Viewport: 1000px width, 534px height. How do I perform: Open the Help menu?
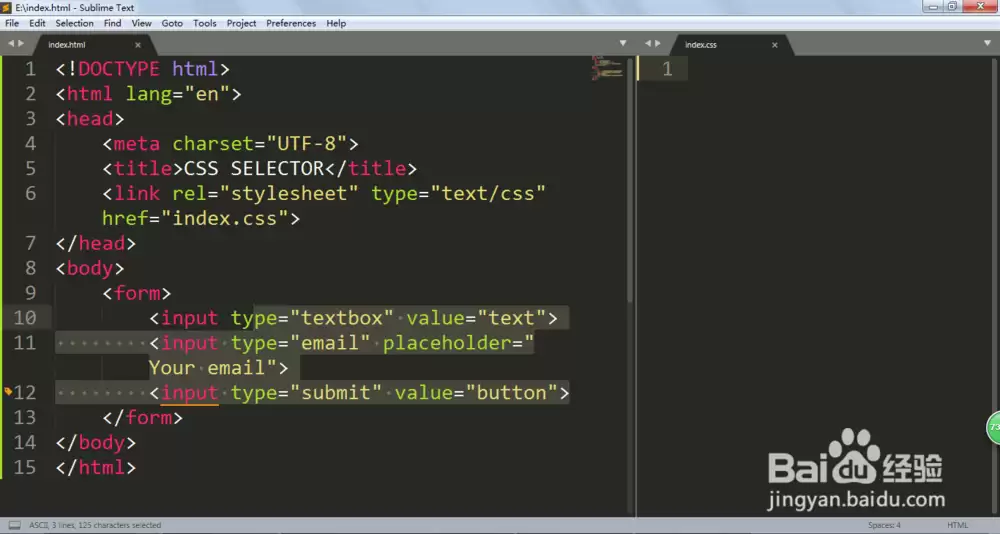coord(336,23)
